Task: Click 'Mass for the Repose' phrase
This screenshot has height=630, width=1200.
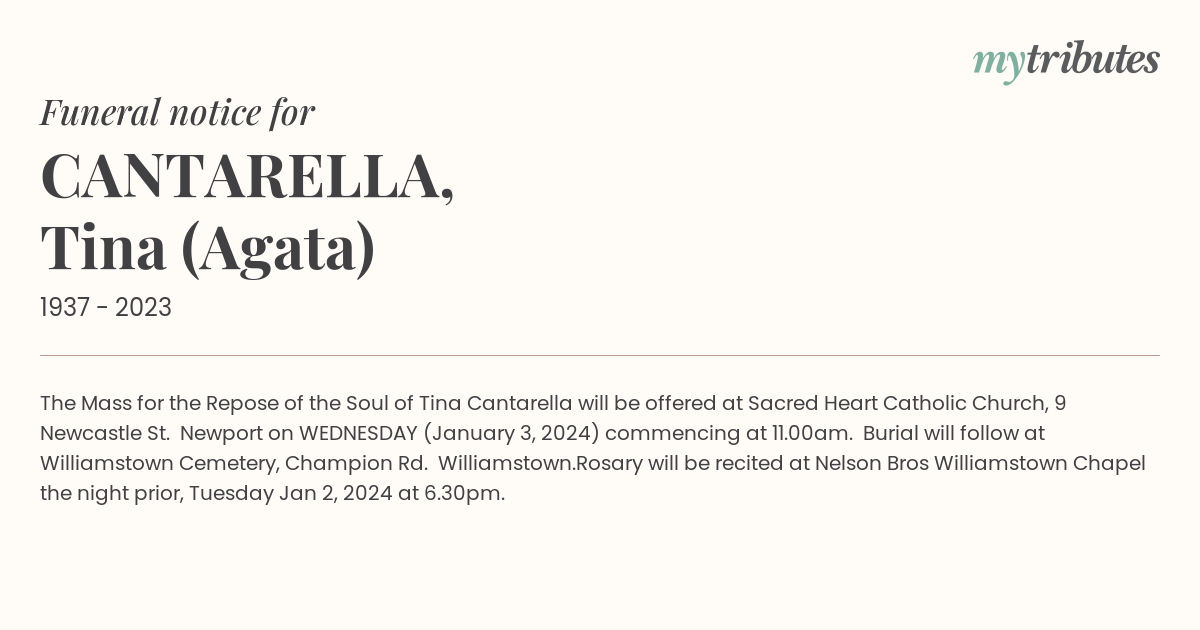Action: click(x=179, y=404)
